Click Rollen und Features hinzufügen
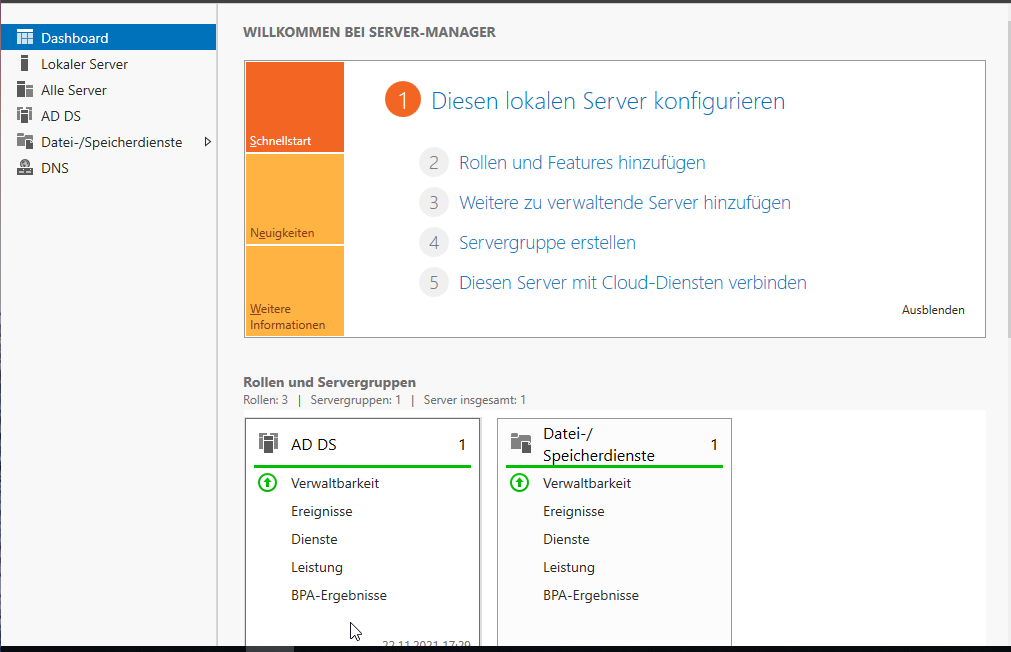The width and height of the screenshot is (1011, 652). [x=582, y=162]
